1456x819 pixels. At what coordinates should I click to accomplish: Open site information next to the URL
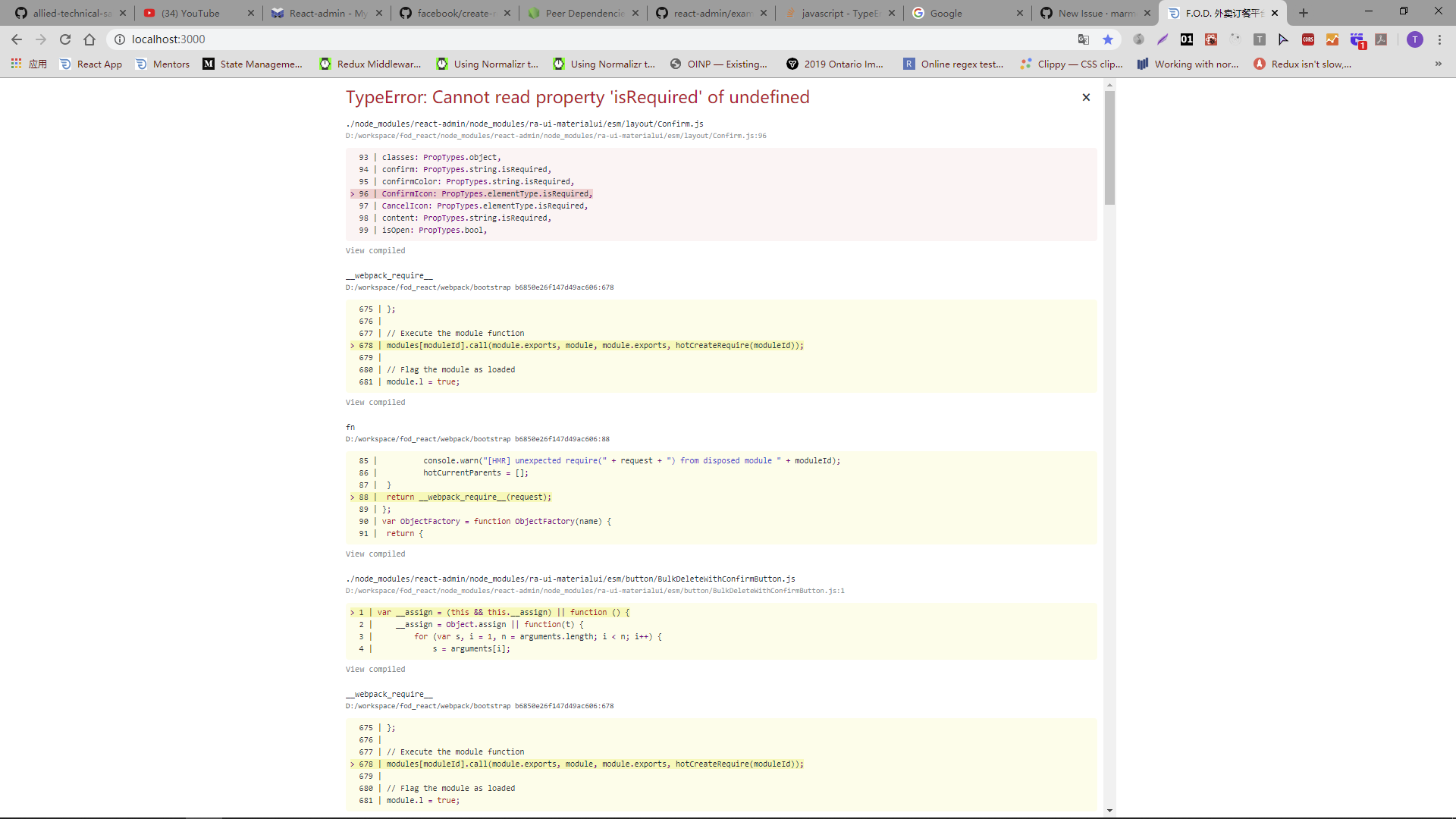(x=119, y=39)
